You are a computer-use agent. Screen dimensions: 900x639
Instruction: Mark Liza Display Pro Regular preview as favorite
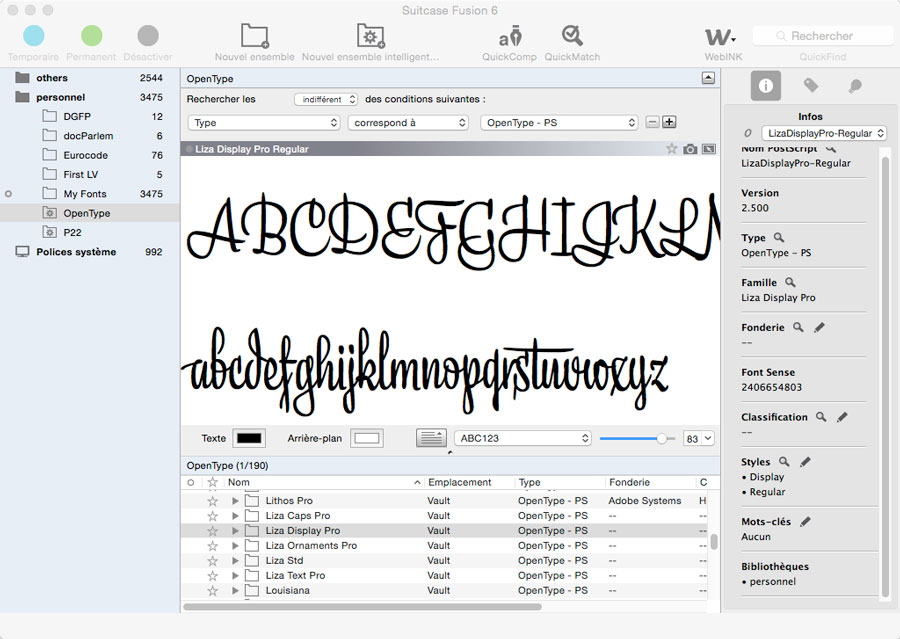pyautogui.click(x=671, y=149)
